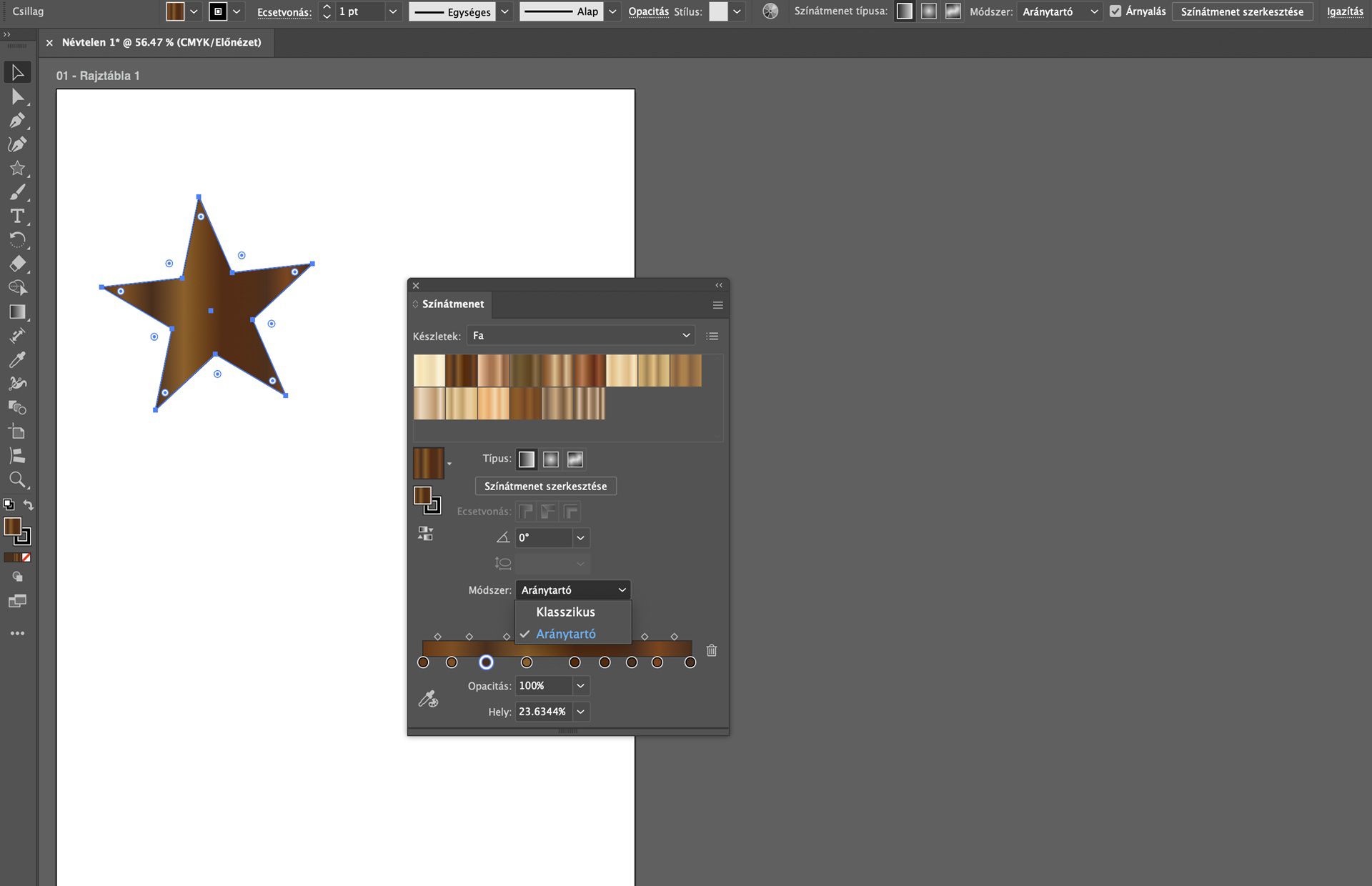Expand the Hely position dropdown
Screen dimensions: 1372x886
(580, 712)
